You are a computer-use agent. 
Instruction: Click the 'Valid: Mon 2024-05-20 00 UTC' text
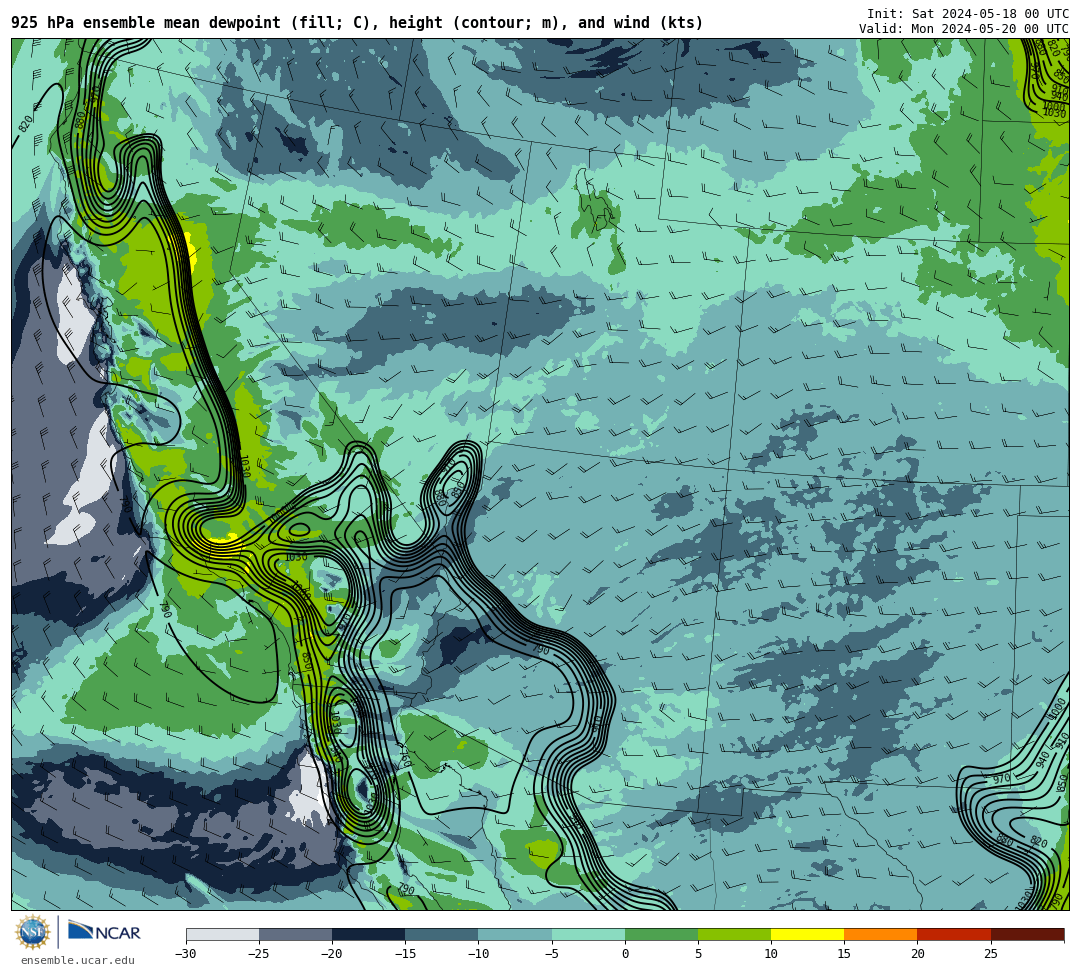[964, 29]
